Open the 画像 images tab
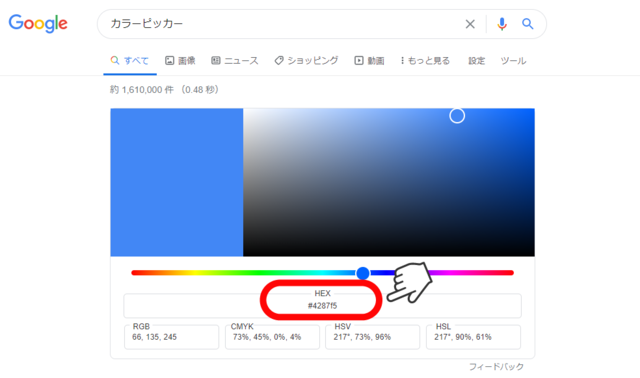640x378 pixels. click(180, 61)
